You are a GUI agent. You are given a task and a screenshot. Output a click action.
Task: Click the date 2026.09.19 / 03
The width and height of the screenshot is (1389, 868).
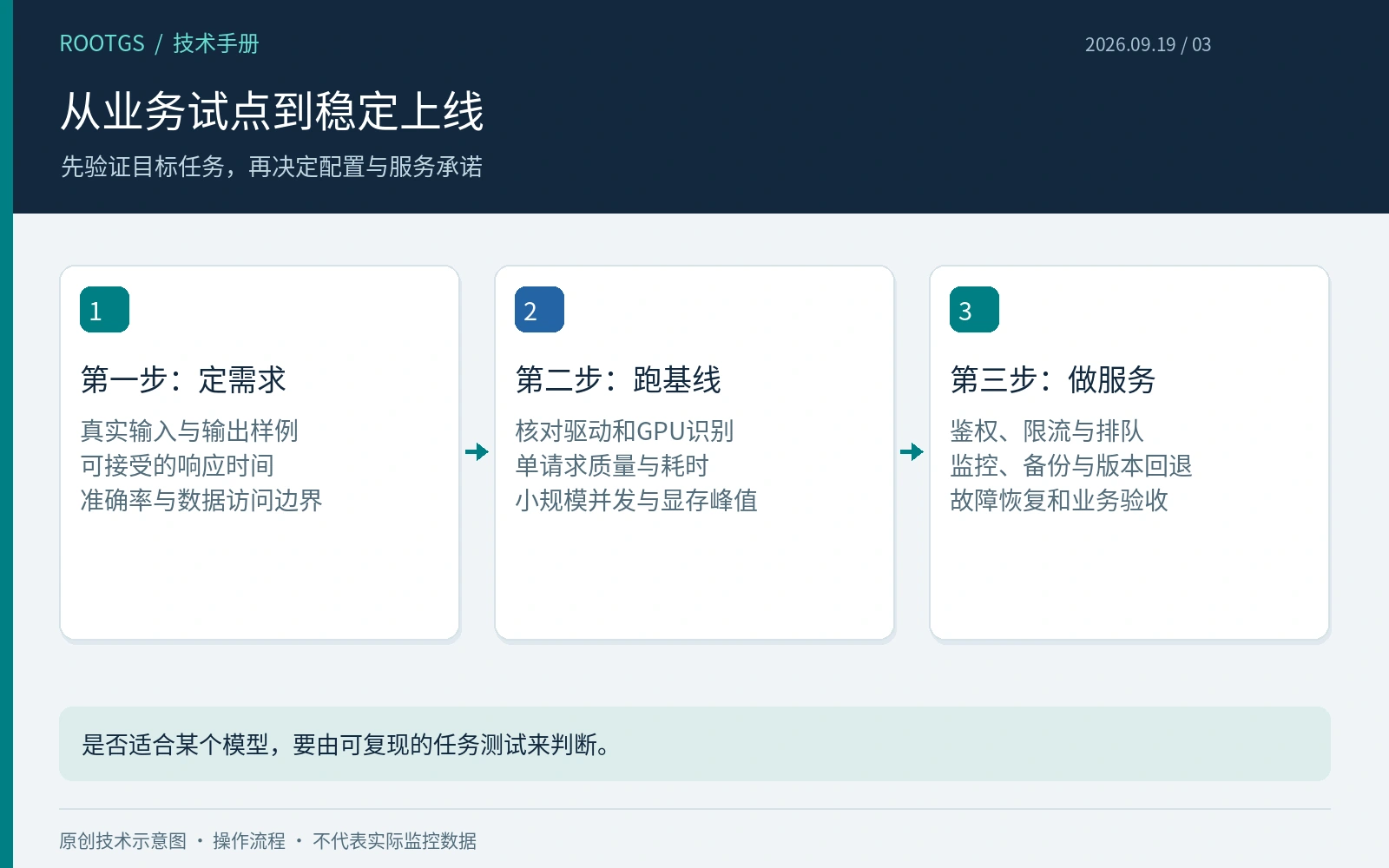[1148, 44]
